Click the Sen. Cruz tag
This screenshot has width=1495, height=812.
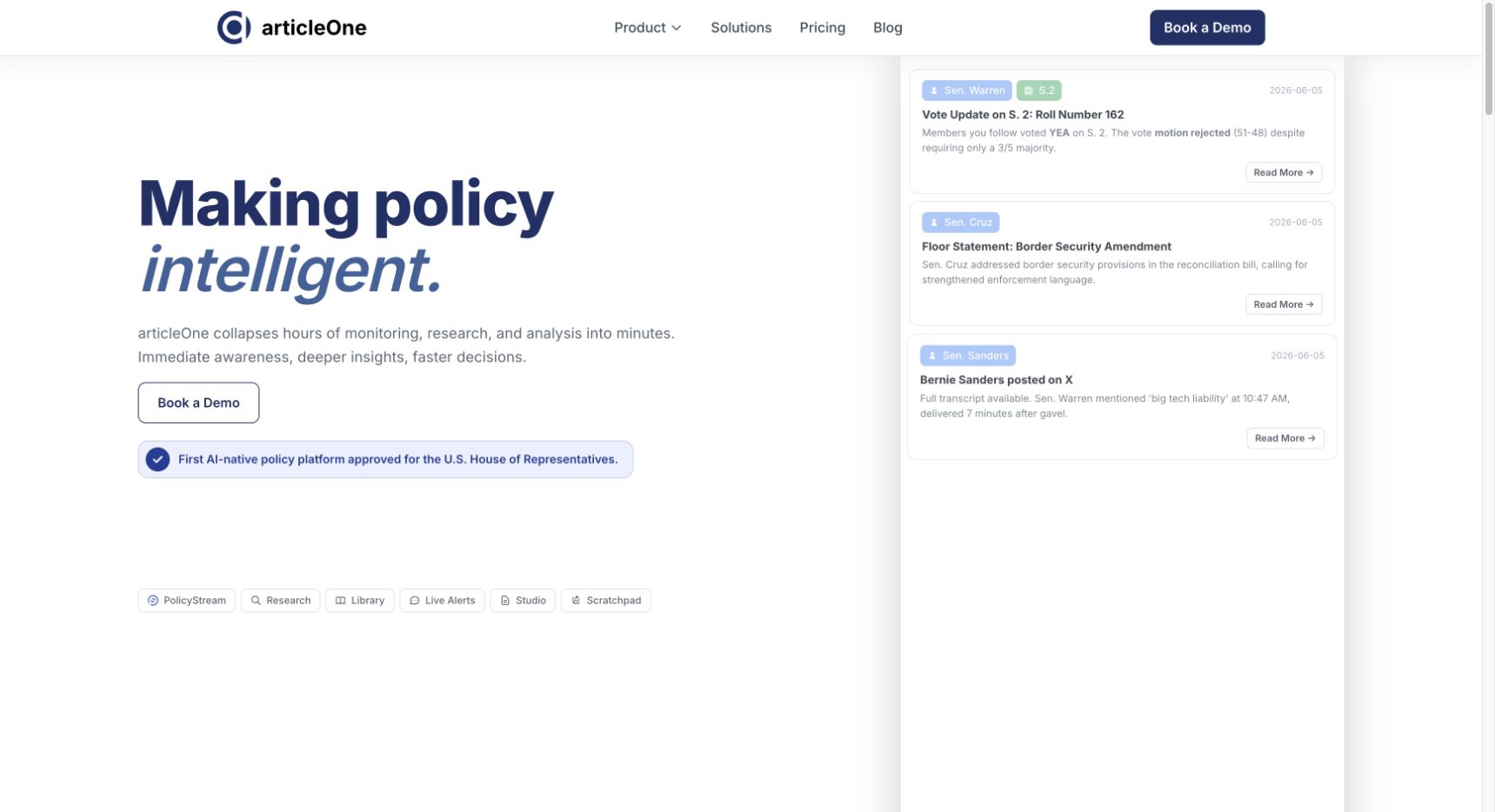[960, 223]
